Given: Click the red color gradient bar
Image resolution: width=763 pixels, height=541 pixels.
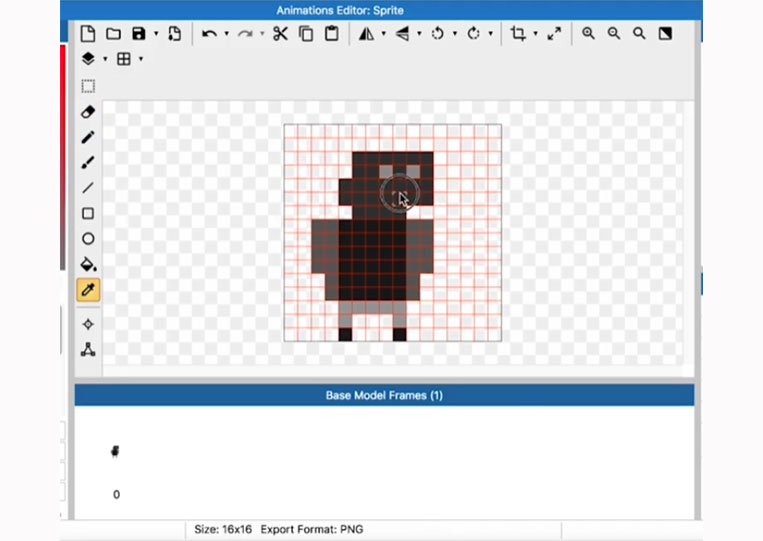Looking at the screenshot, I should [63, 157].
